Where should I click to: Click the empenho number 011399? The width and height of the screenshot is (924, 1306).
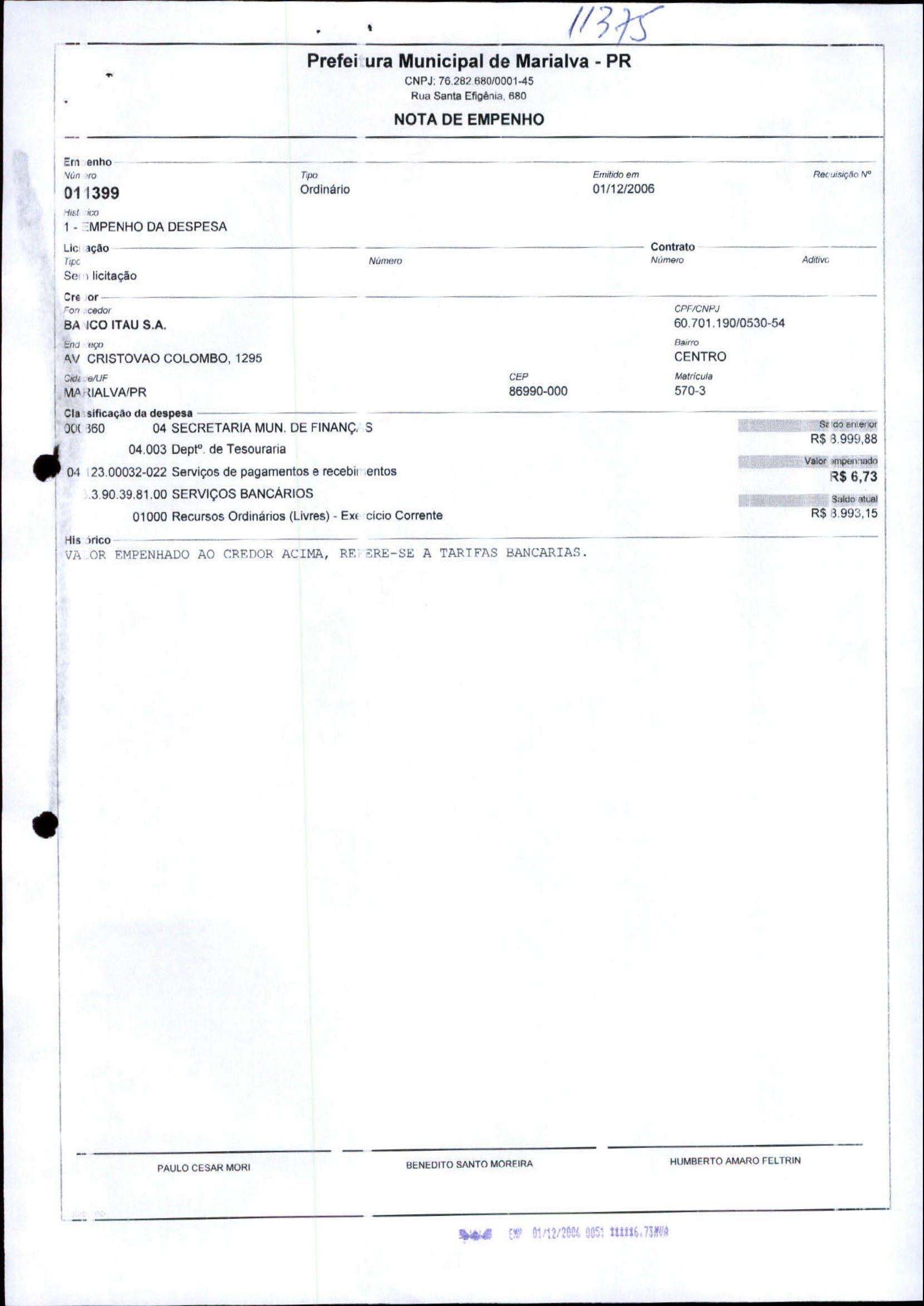(92, 193)
